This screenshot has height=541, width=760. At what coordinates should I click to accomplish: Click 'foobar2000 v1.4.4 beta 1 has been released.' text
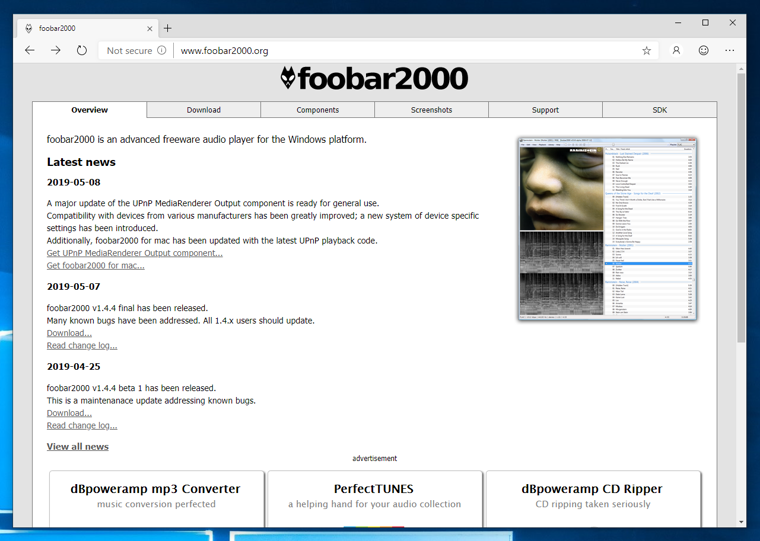(131, 388)
